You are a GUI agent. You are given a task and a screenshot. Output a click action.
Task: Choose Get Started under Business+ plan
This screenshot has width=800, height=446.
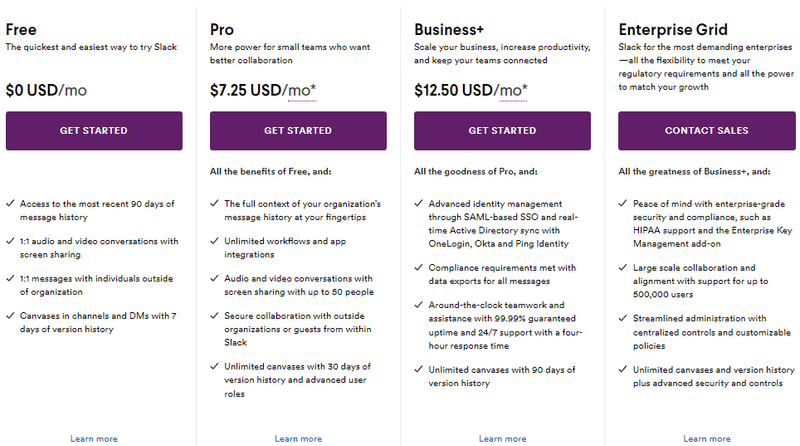click(502, 130)
